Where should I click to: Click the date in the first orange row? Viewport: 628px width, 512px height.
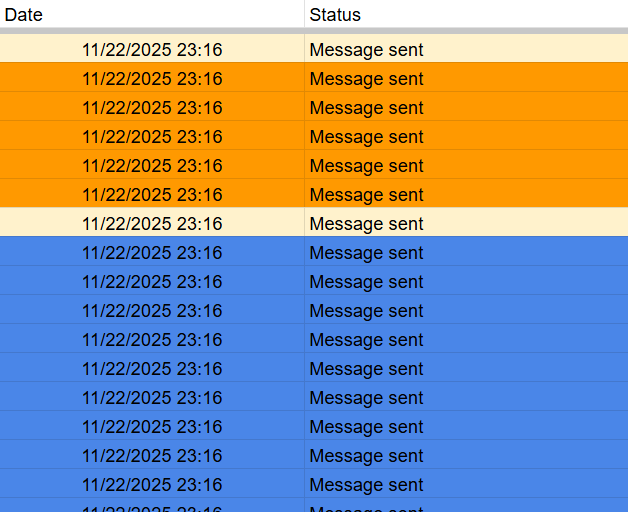152,79
